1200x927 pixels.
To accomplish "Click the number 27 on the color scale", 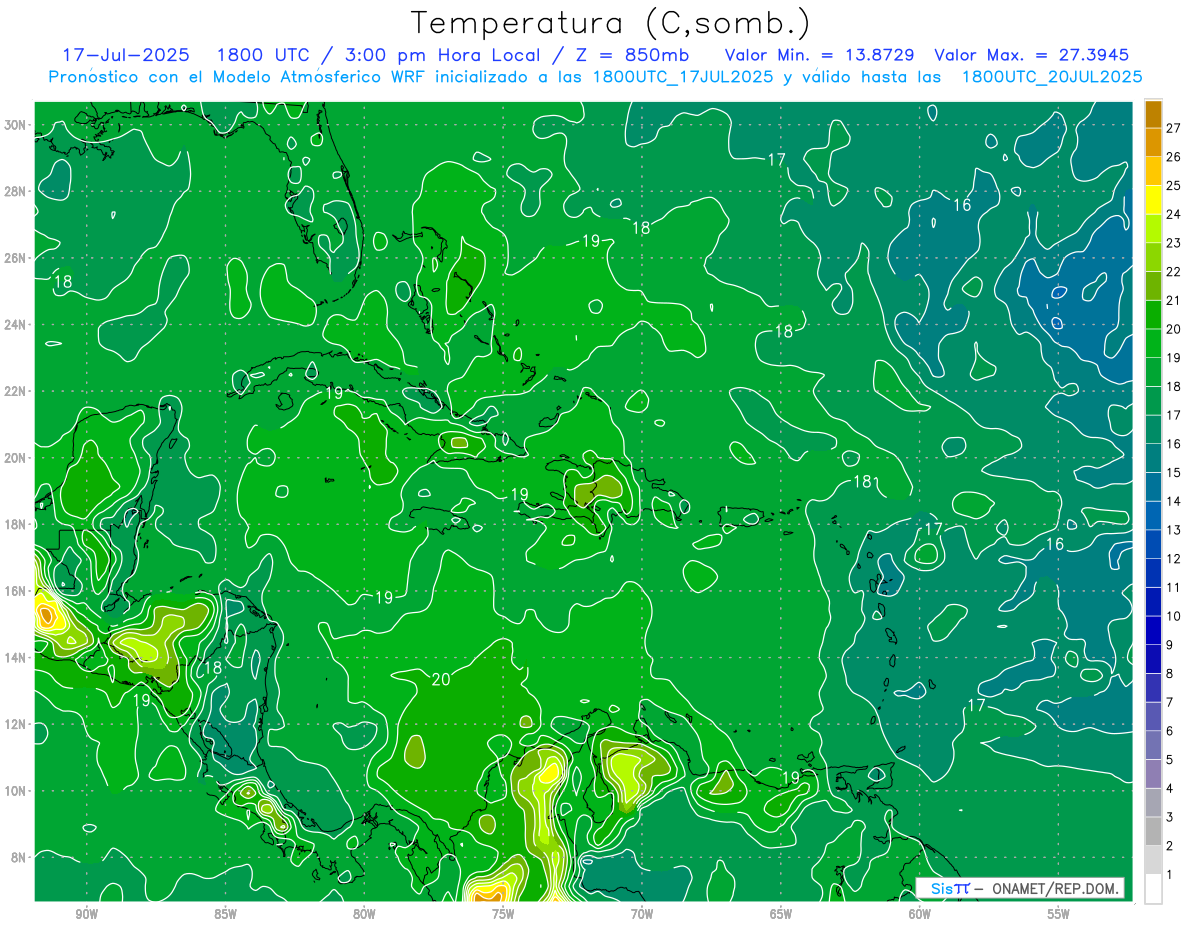I will 1173,127.
